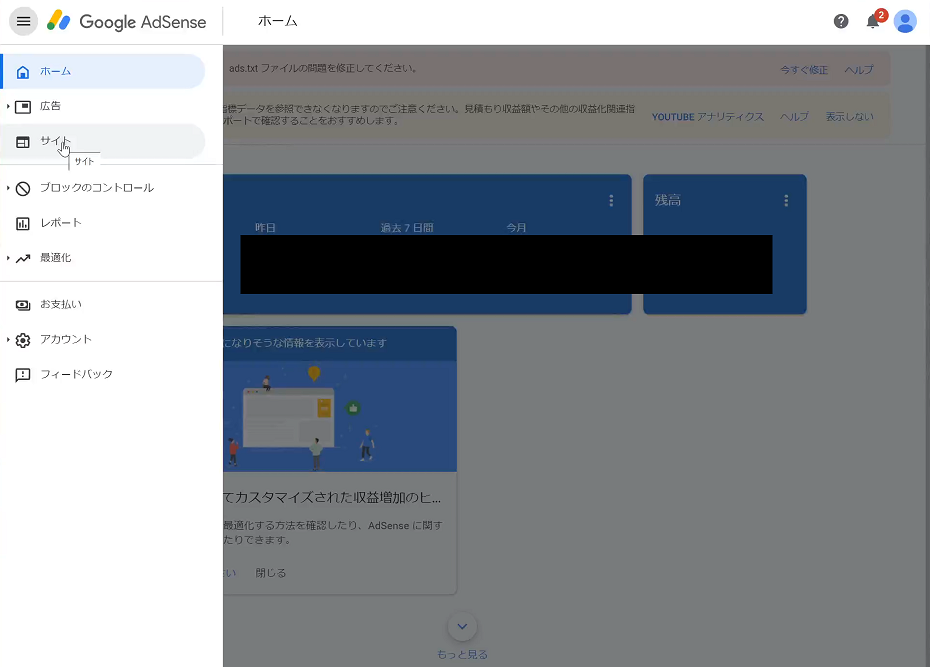Click 閉じる on the tips card

click(x=270, y=573)
